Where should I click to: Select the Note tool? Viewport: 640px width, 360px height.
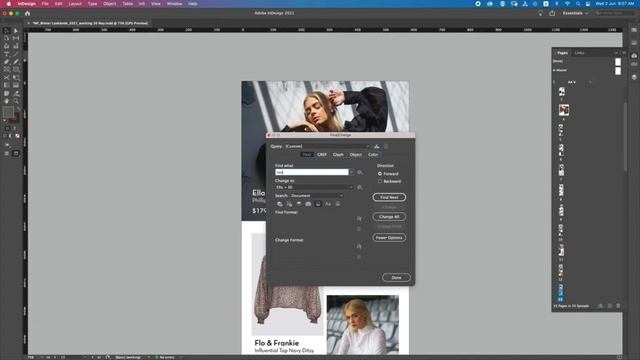7,93
